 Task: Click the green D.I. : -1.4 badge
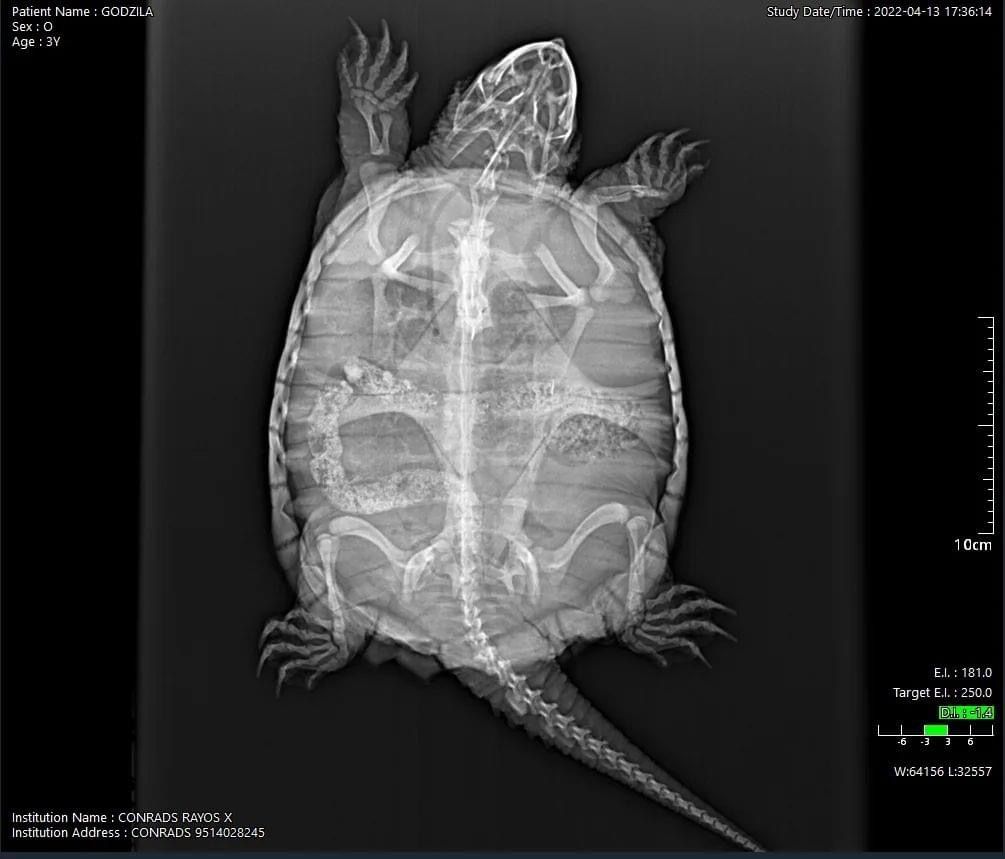coord(966,713)
